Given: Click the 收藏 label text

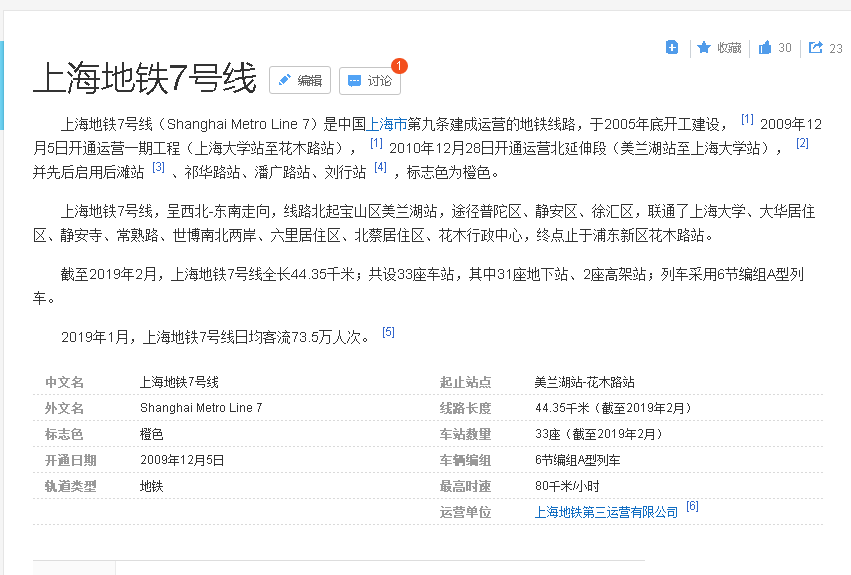Looking at the screenshot, I should tap(729, 48).
